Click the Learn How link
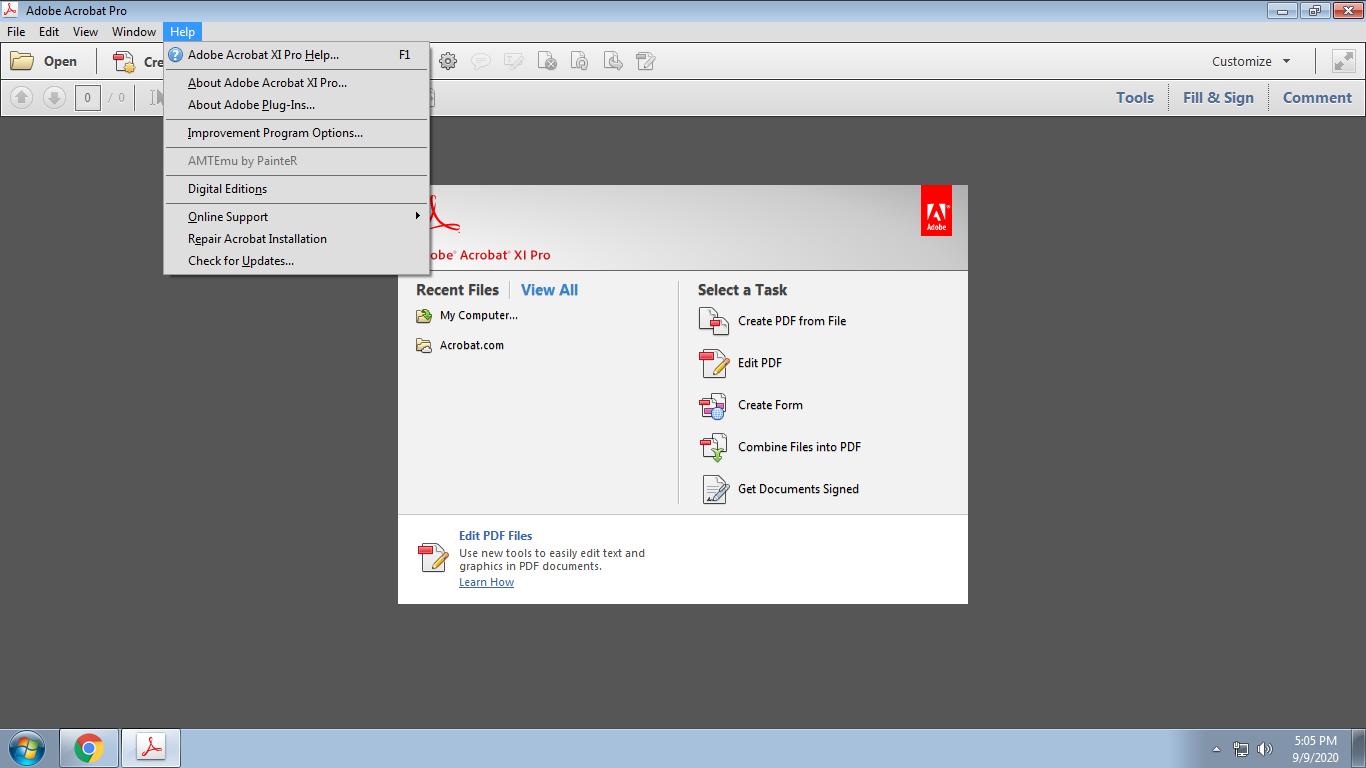Viewport: 1366px width, 768px height. pyautogui.click(x=486, y=581)
